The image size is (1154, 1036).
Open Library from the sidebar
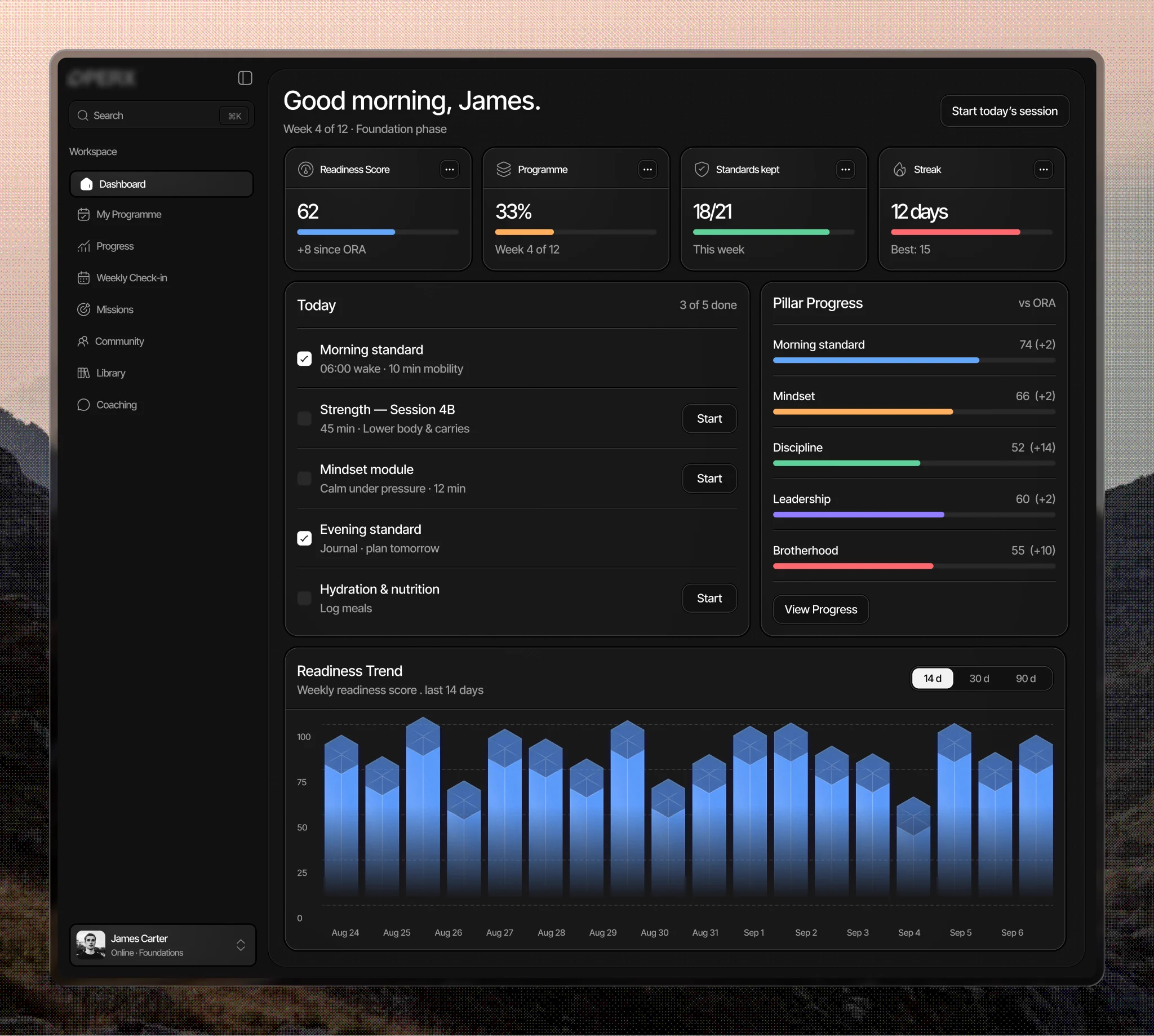[x=162, y=373]
